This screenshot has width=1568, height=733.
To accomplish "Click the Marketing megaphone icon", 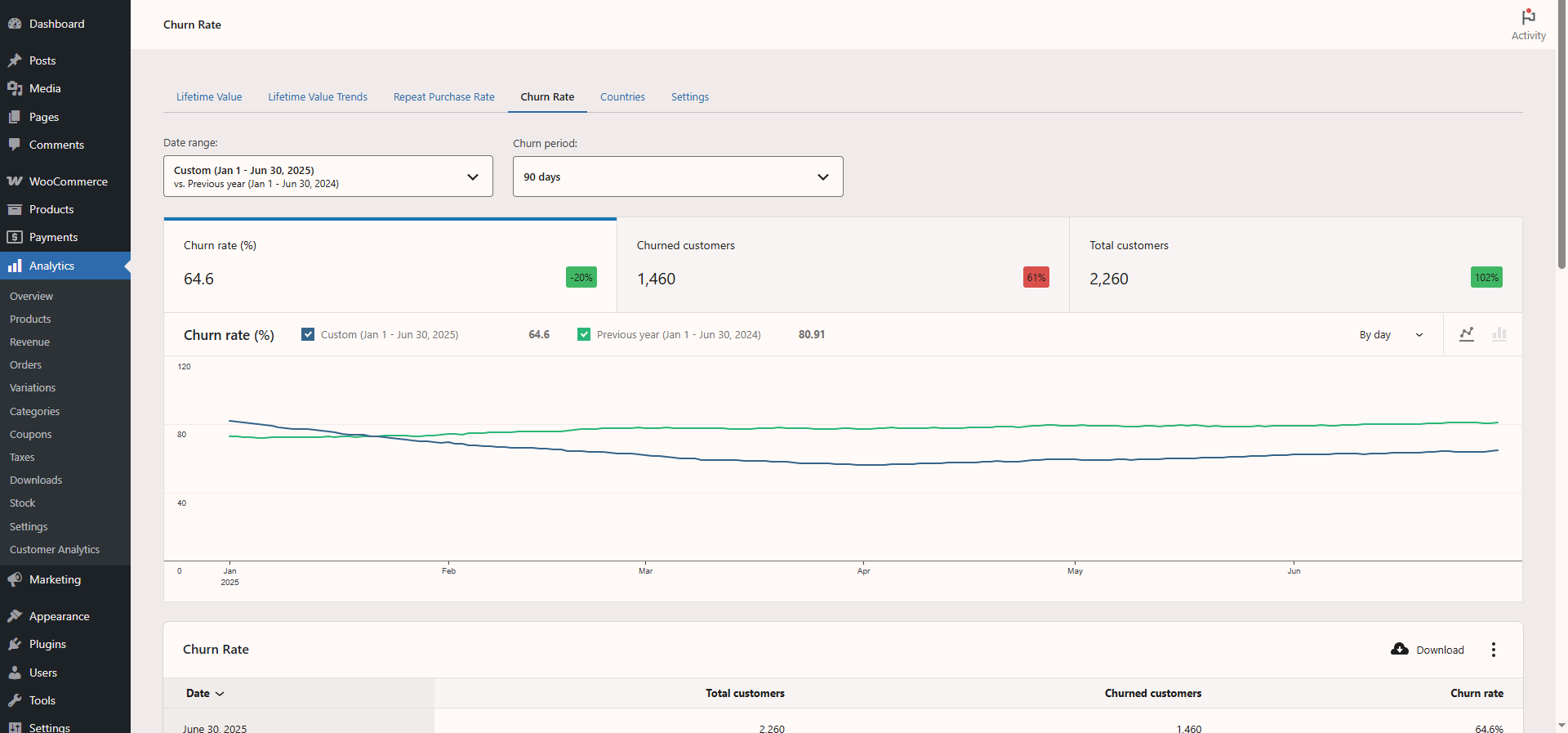I will (15, 579).
